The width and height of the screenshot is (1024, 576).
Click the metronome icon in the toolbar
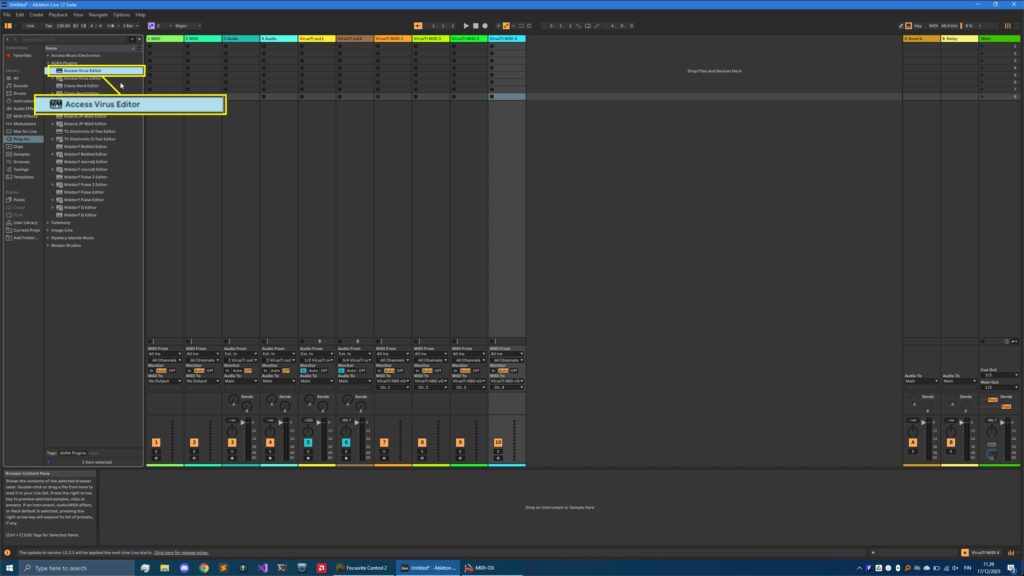112,27
